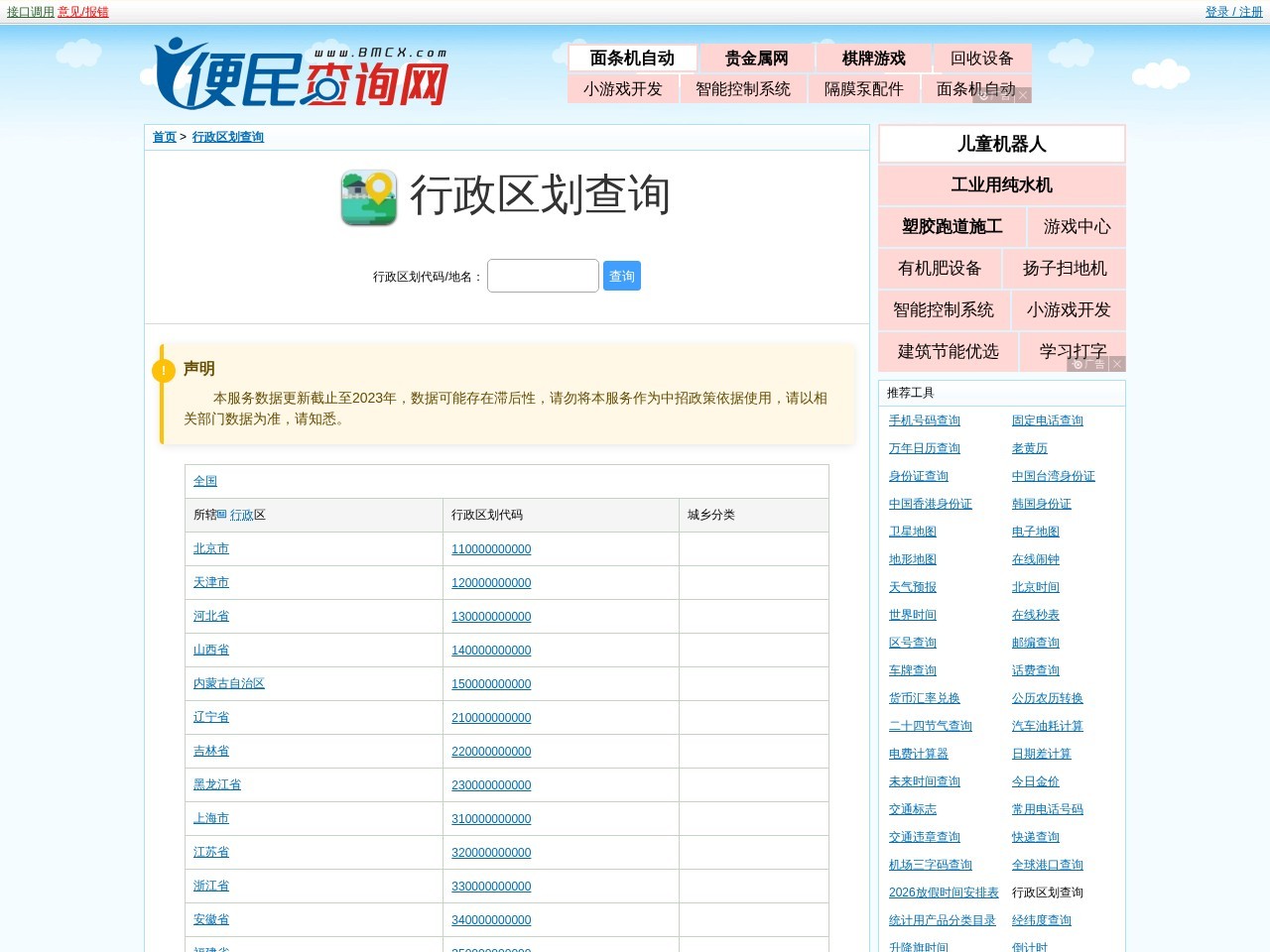Open 交通标志 tool link
Image resolution: width=1270 pixels, height=952 pixels.
tap(913, 809)
